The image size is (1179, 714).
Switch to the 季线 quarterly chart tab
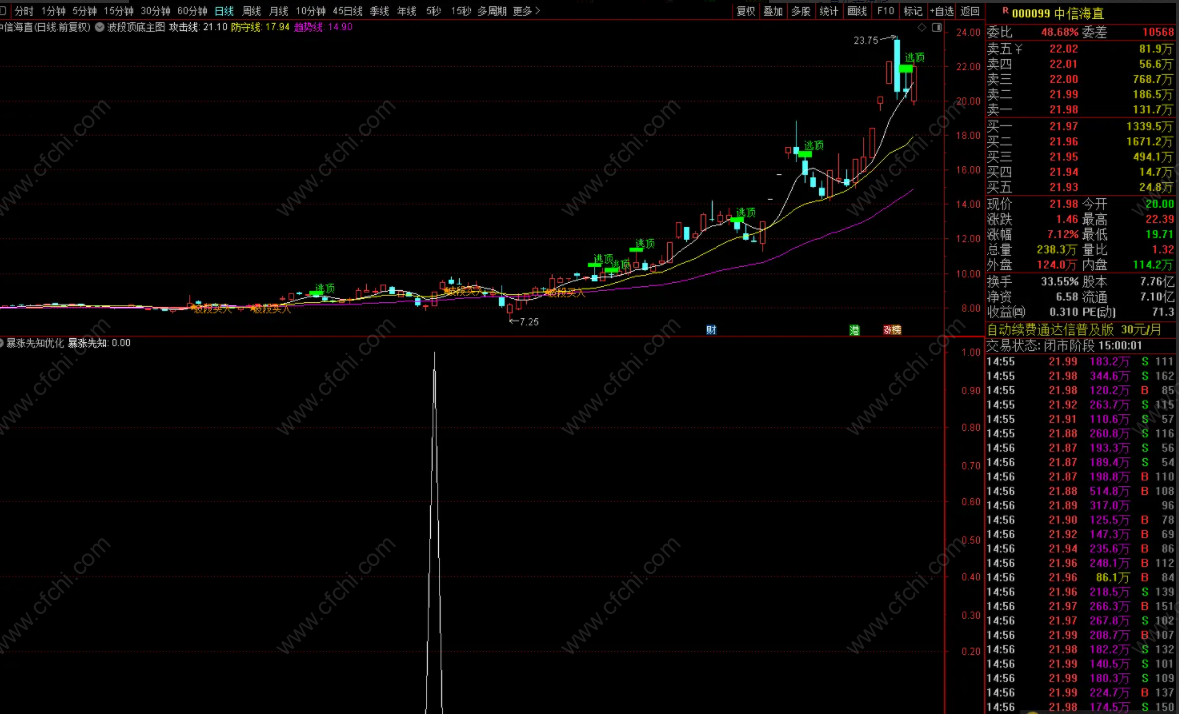pyautogui.click(x=380, y=11)
